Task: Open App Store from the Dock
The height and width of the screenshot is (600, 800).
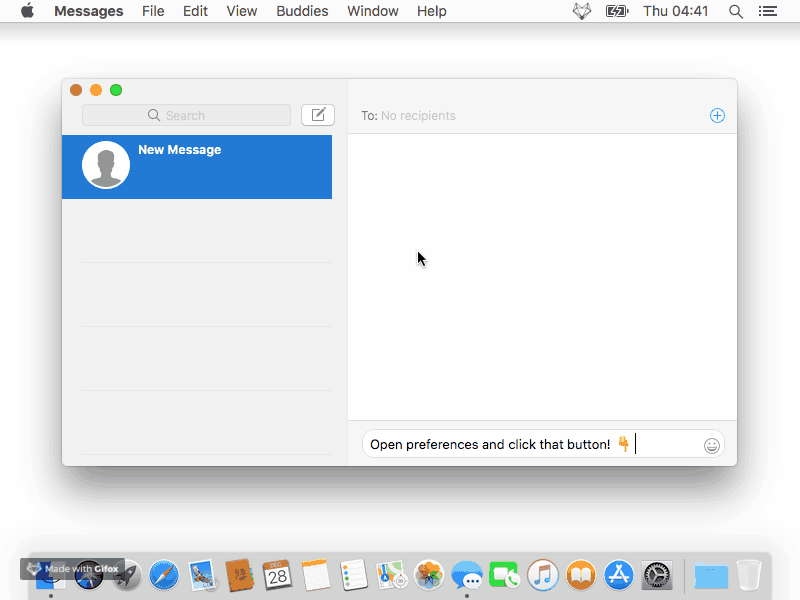Action: (618, 576)
